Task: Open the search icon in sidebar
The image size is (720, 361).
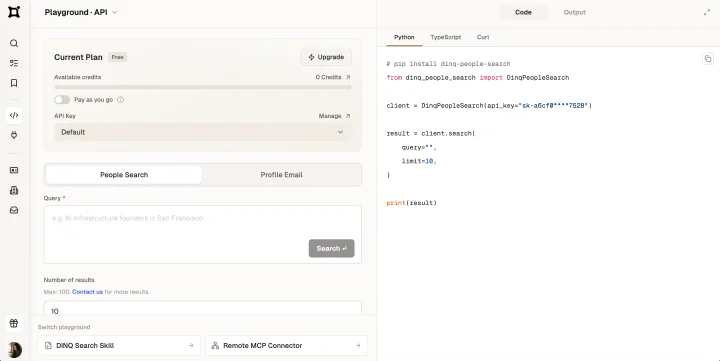Action: click(x=14, y=43)
